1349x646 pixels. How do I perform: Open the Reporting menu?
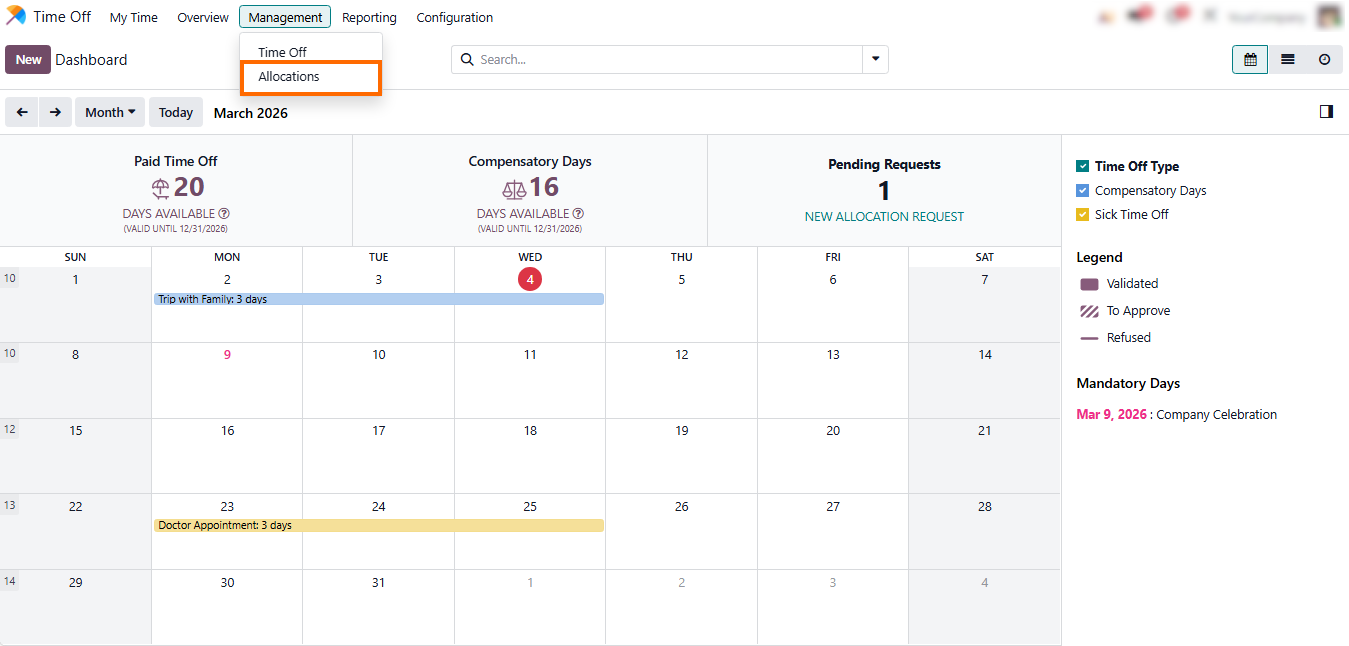pos(369,17)
